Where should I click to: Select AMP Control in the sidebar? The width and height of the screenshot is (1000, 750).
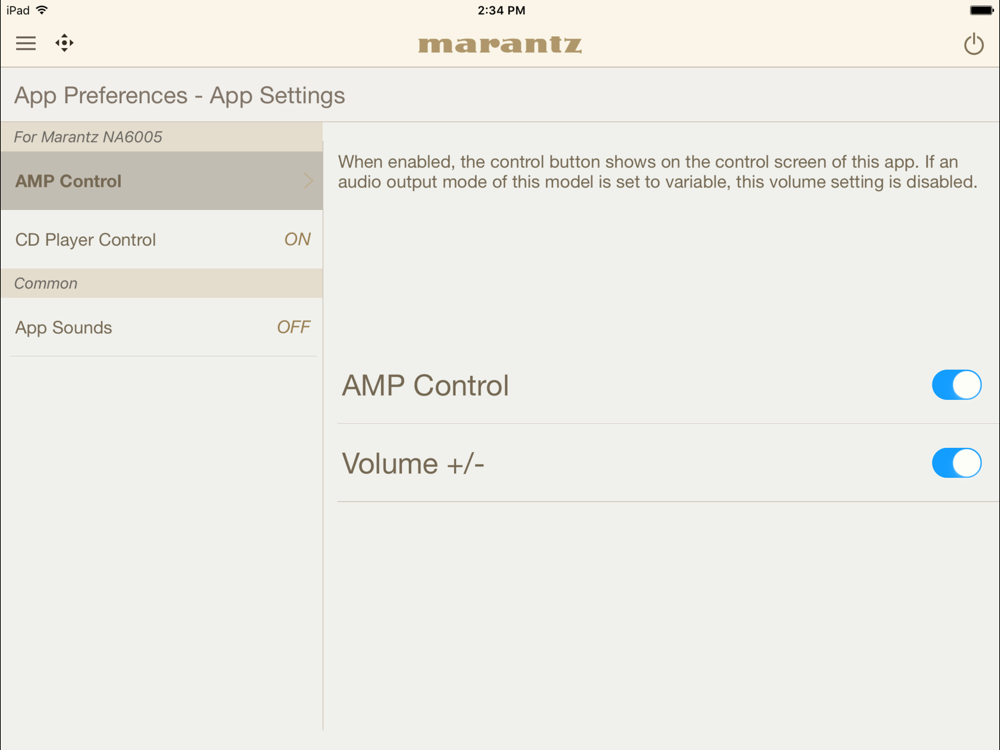click(x=162, y=181)
